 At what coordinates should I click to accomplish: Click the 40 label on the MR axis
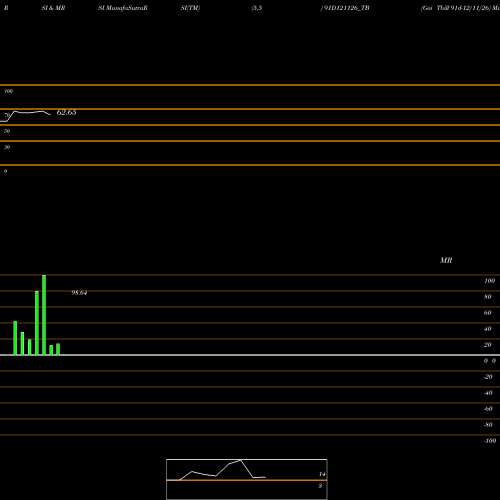click(x=488, y=329)
